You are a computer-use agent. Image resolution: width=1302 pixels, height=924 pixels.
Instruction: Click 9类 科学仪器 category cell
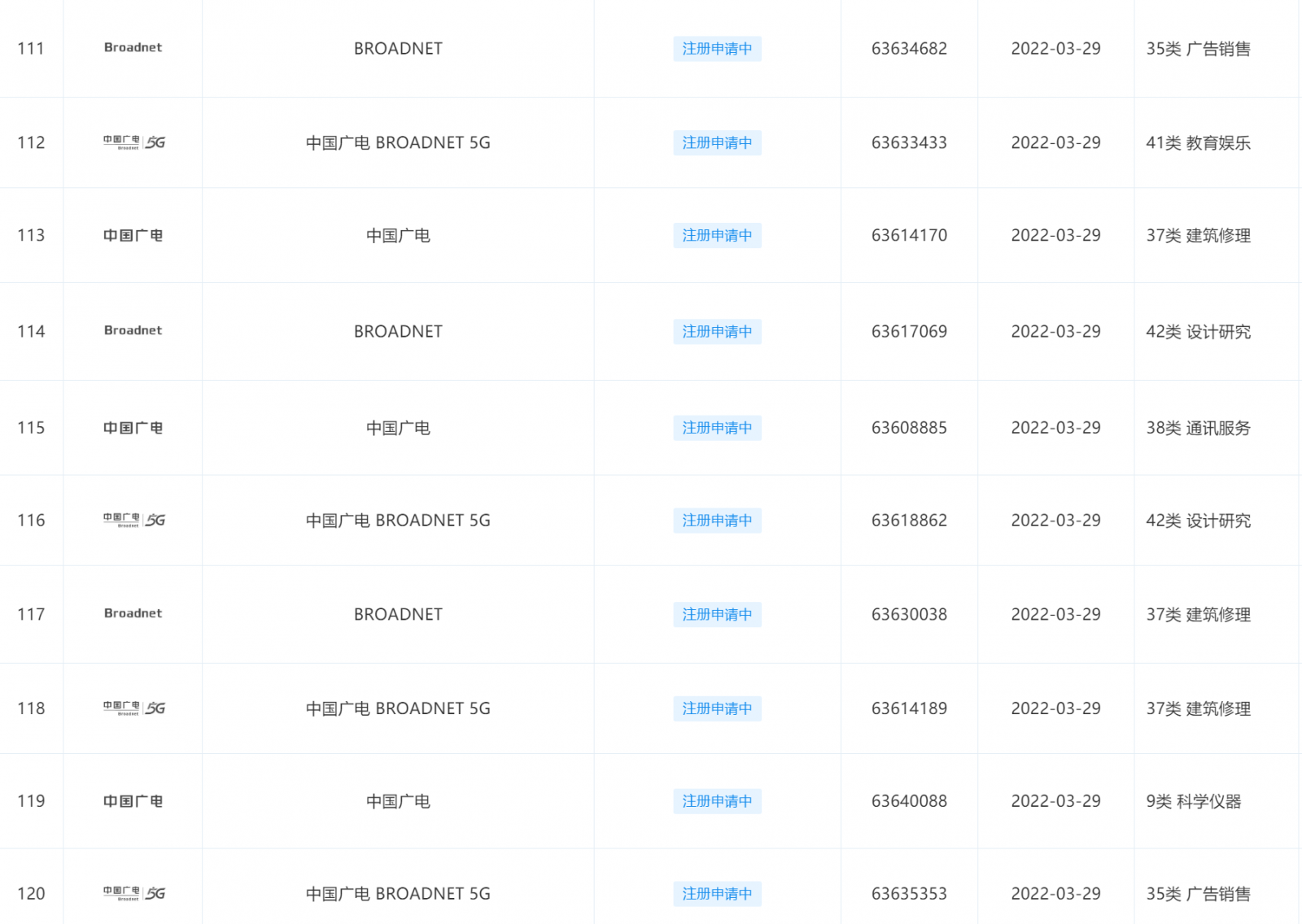tap(1193, 801)
